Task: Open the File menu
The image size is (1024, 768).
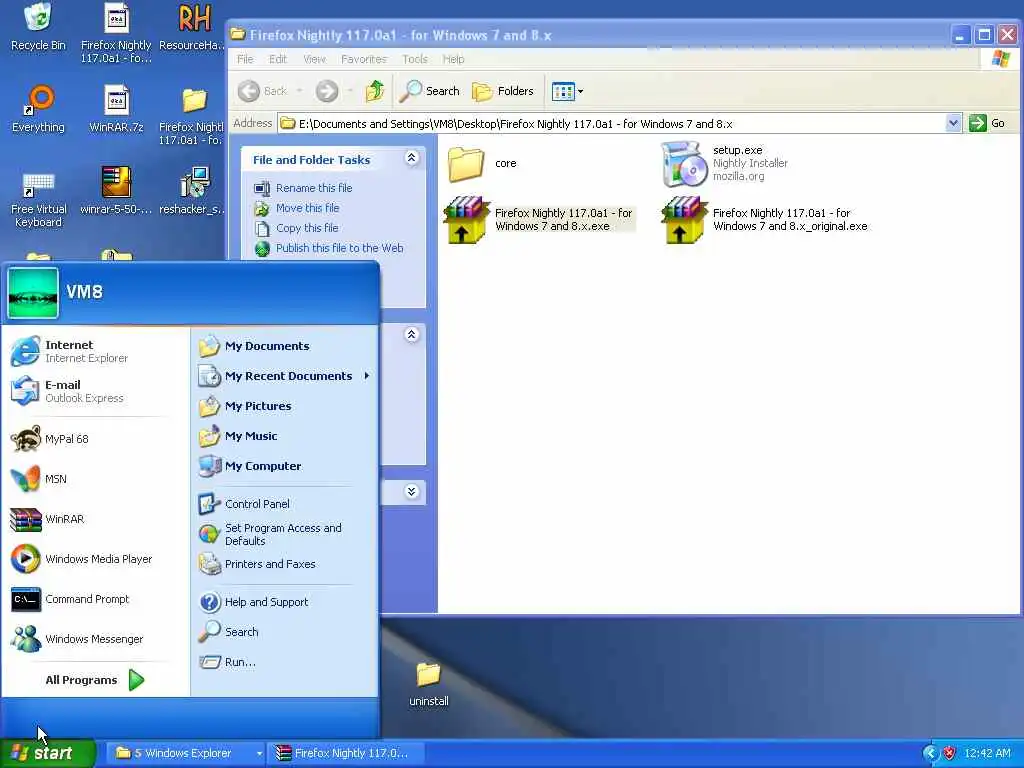Action: coord(245,59)
